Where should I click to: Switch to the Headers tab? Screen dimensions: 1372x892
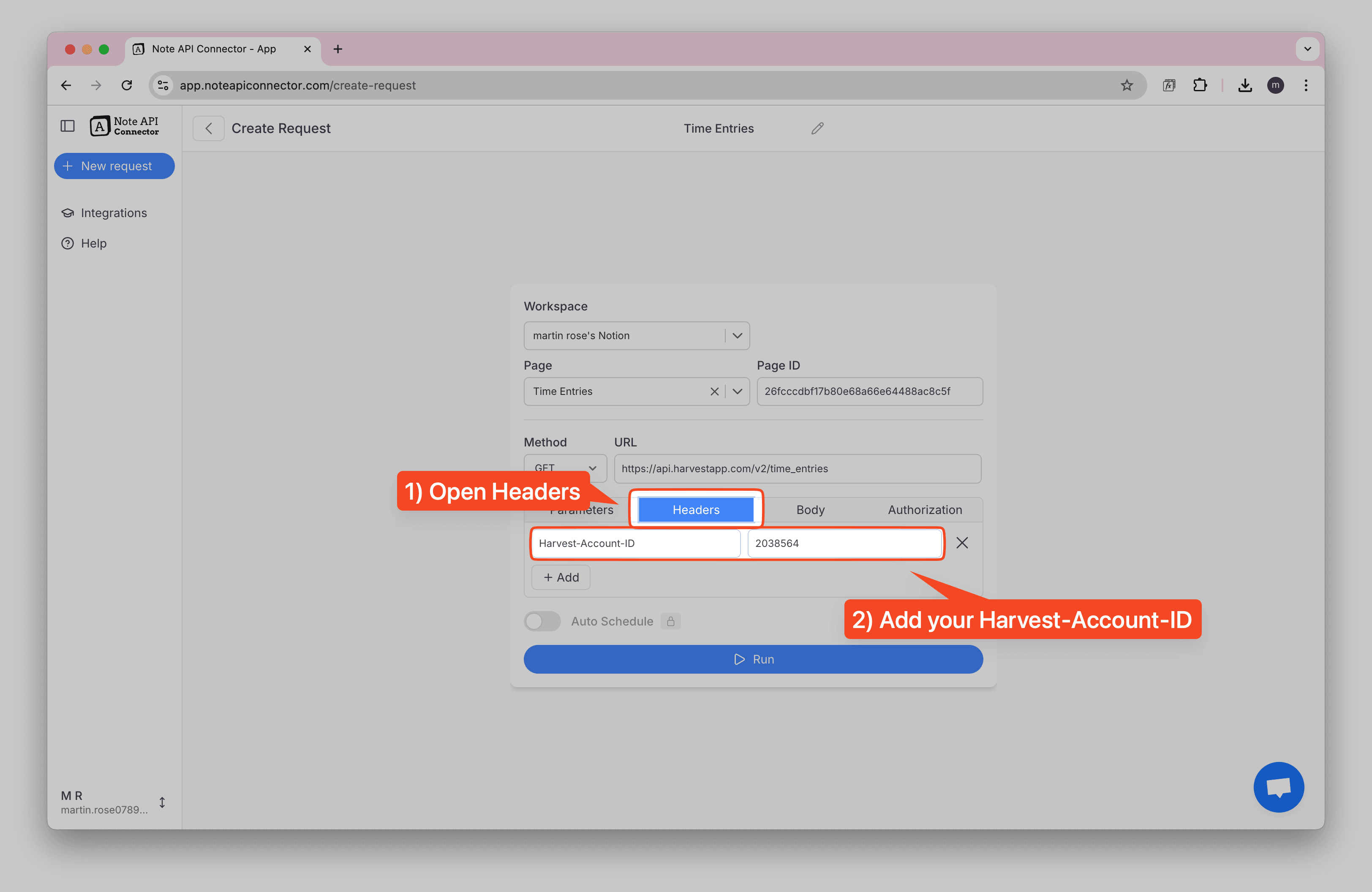(x=696, y=509)
